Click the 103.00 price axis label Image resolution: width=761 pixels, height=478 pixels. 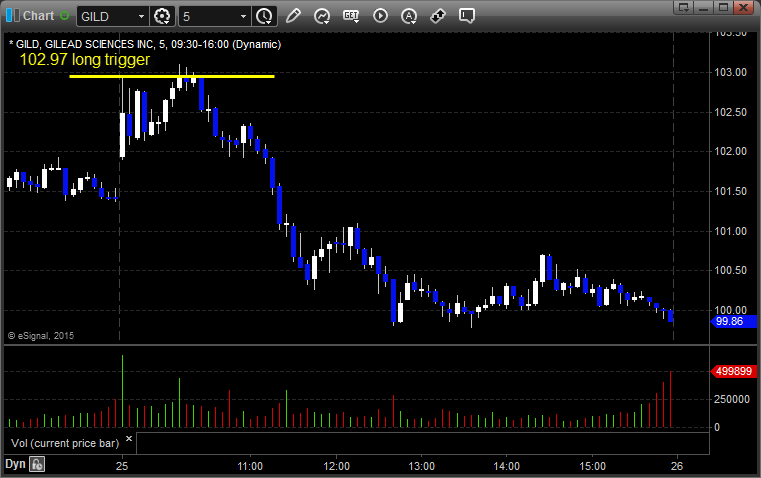click(x=730, y=72)
